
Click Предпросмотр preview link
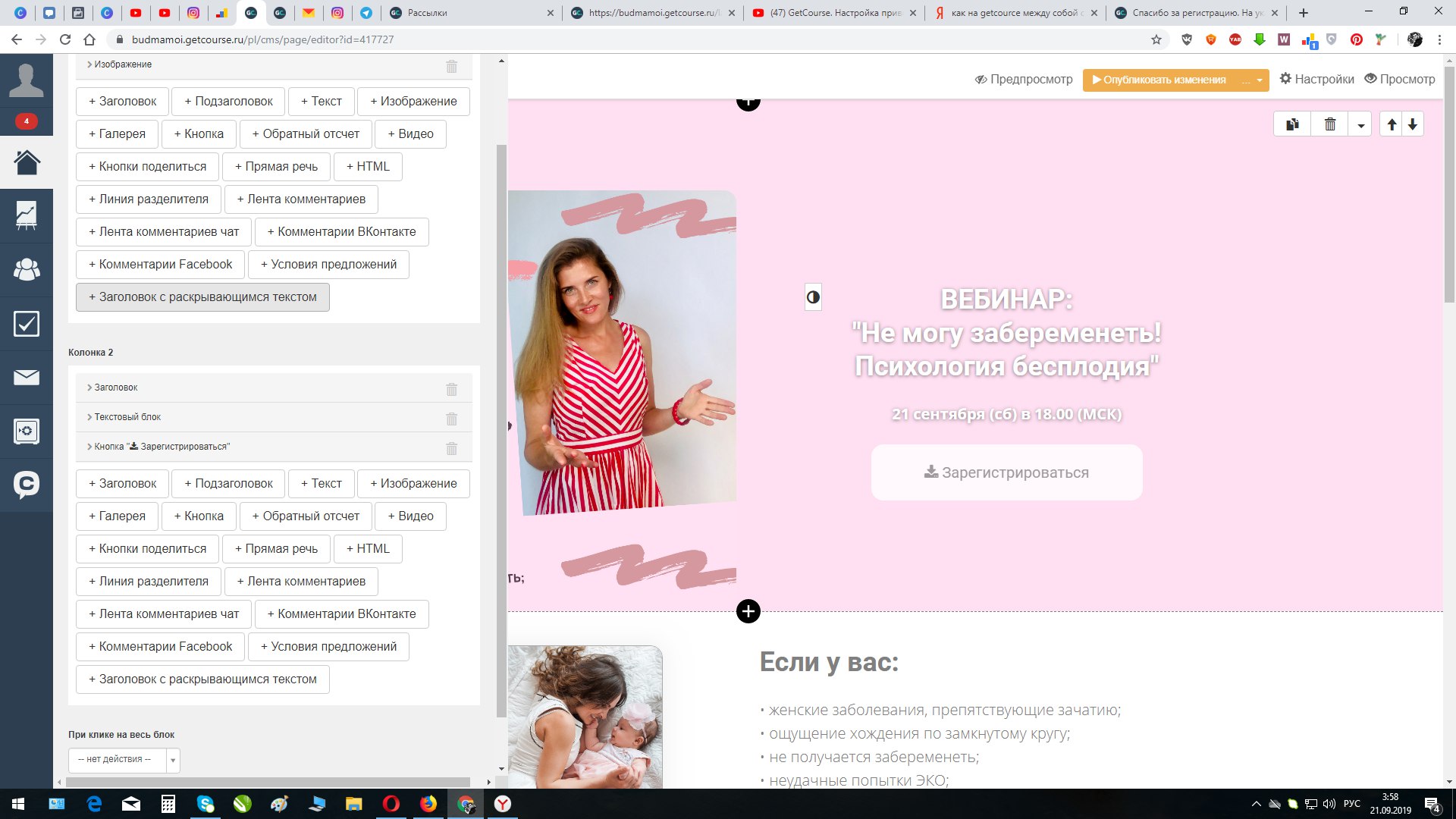[1024, 80]
